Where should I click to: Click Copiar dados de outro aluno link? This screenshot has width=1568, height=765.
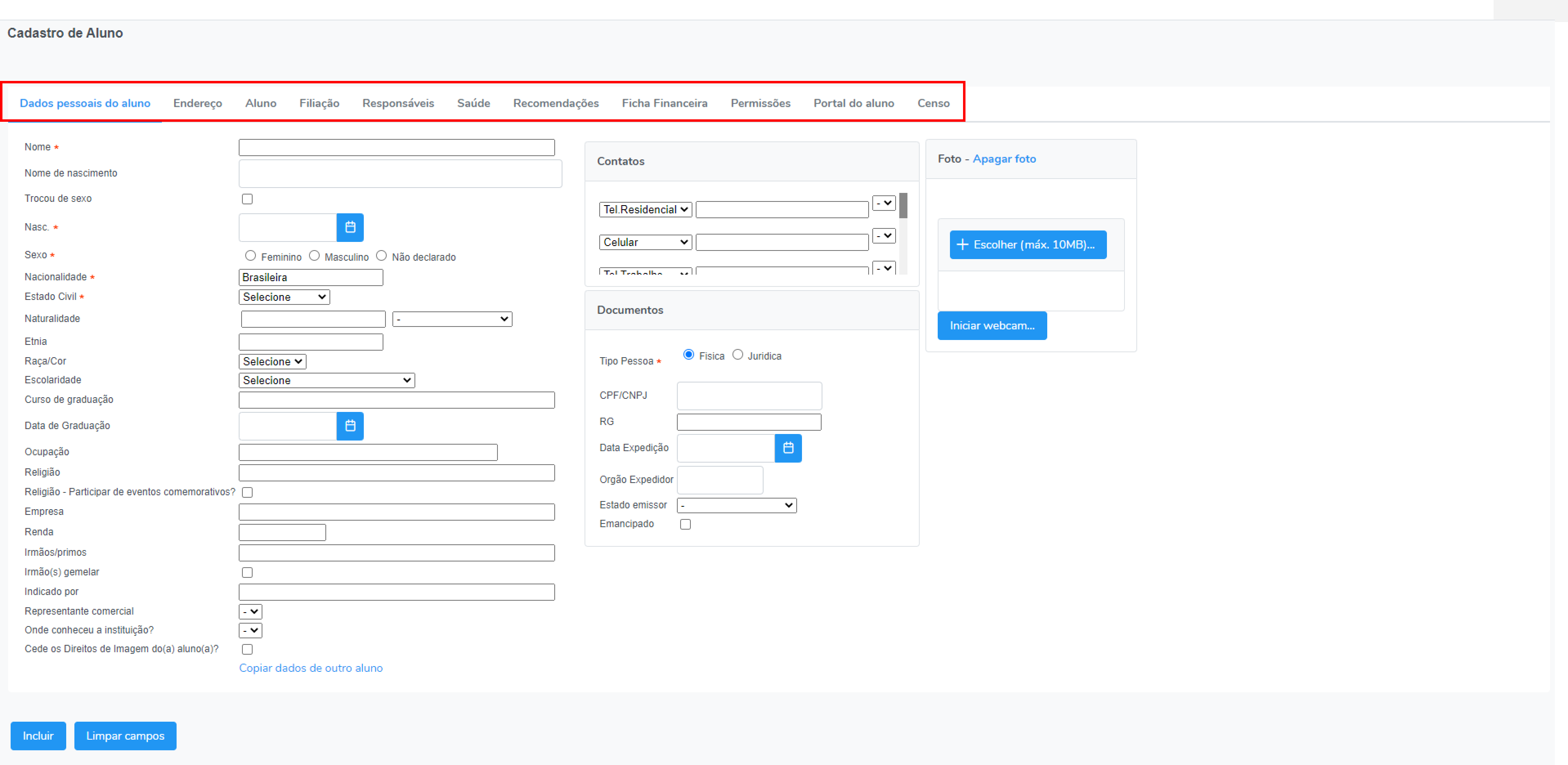(310, 668)
